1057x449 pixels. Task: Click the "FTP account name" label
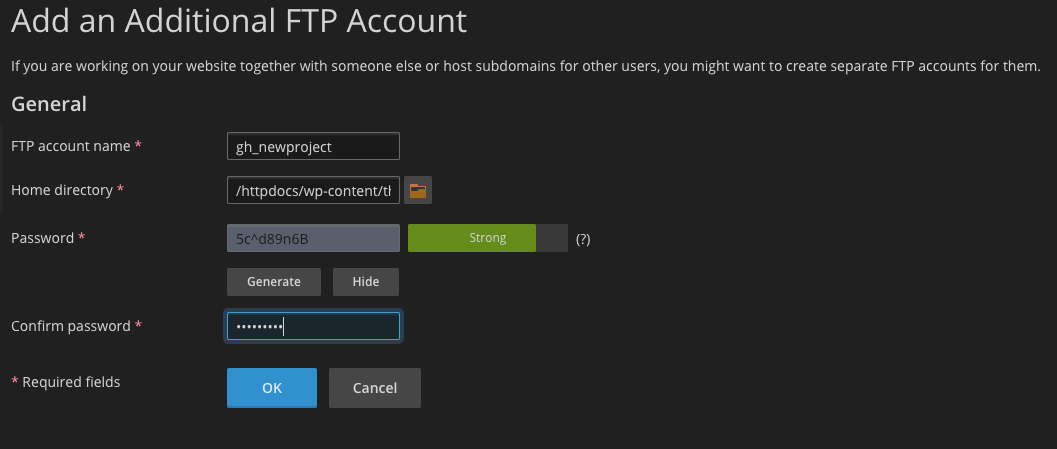pyautogui.click(x=71, y=146)
